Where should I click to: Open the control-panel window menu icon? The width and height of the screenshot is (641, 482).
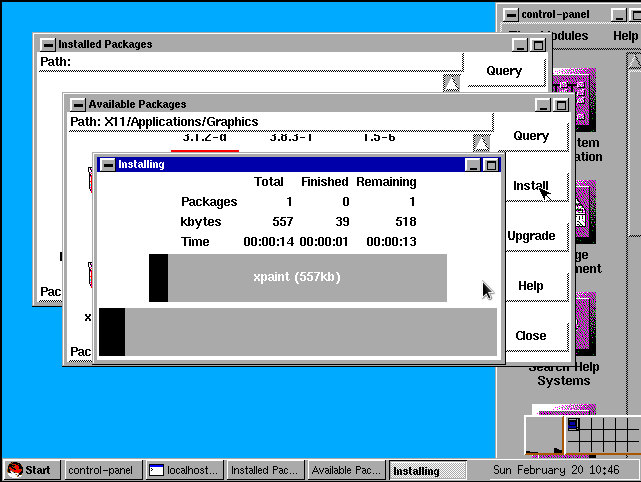pos(511,14)
